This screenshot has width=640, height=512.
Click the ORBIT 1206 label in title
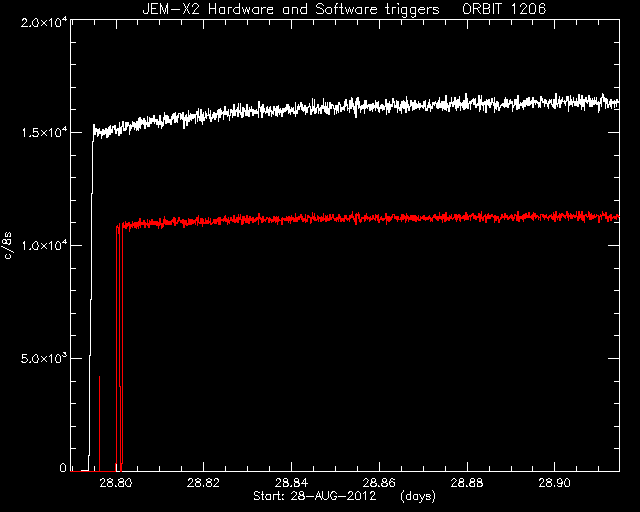click(504, 9)
